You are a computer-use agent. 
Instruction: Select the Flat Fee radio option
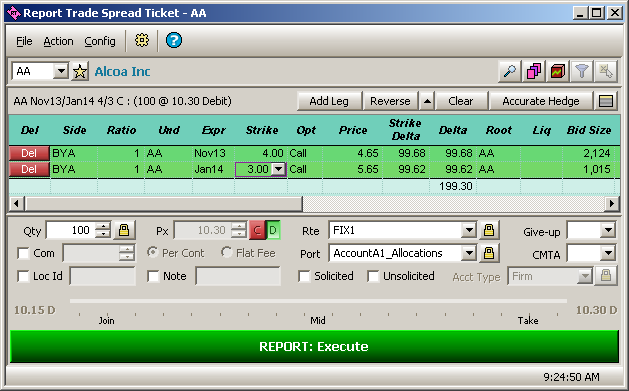tap(226, 253)
